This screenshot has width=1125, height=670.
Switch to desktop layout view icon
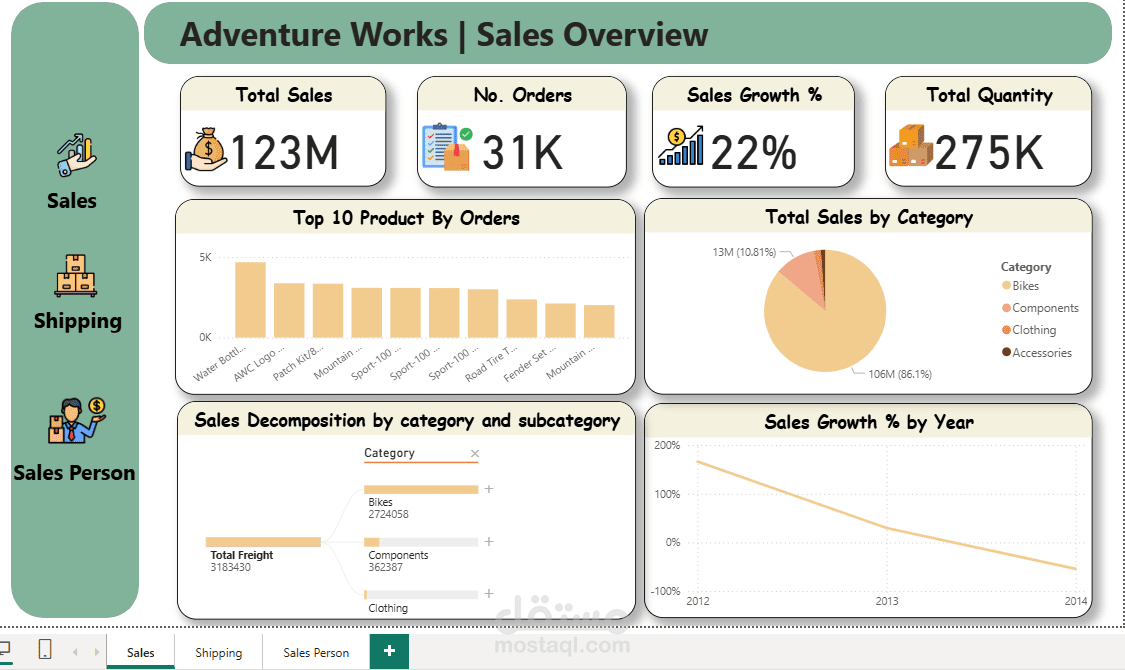[5, 649]
